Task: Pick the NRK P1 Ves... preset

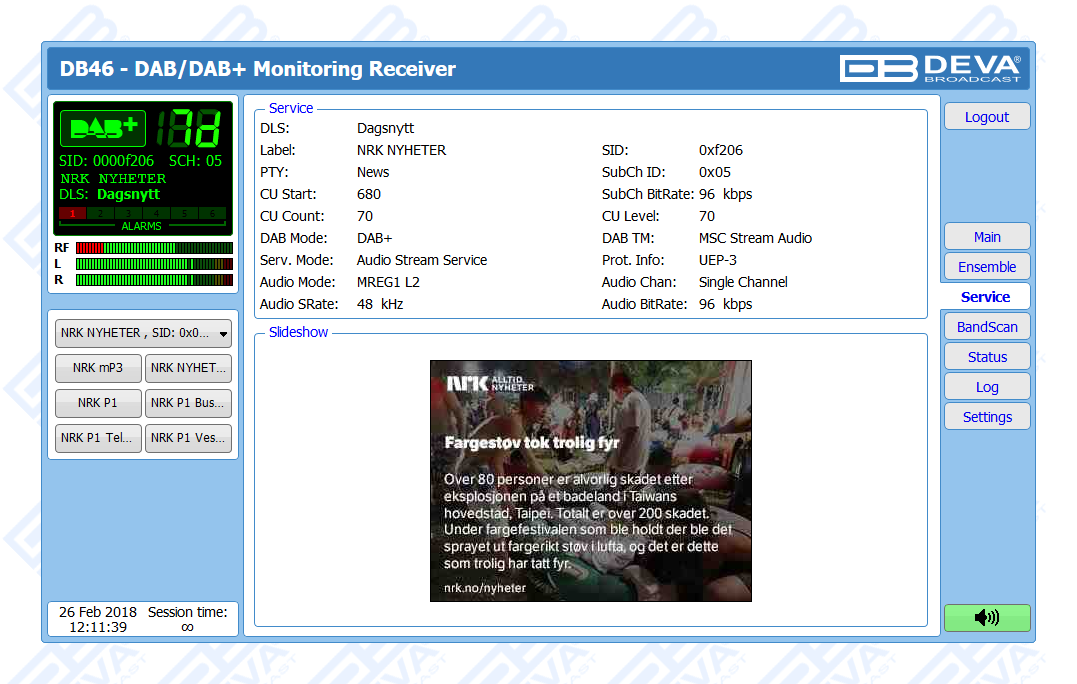Action: (188, 438)
